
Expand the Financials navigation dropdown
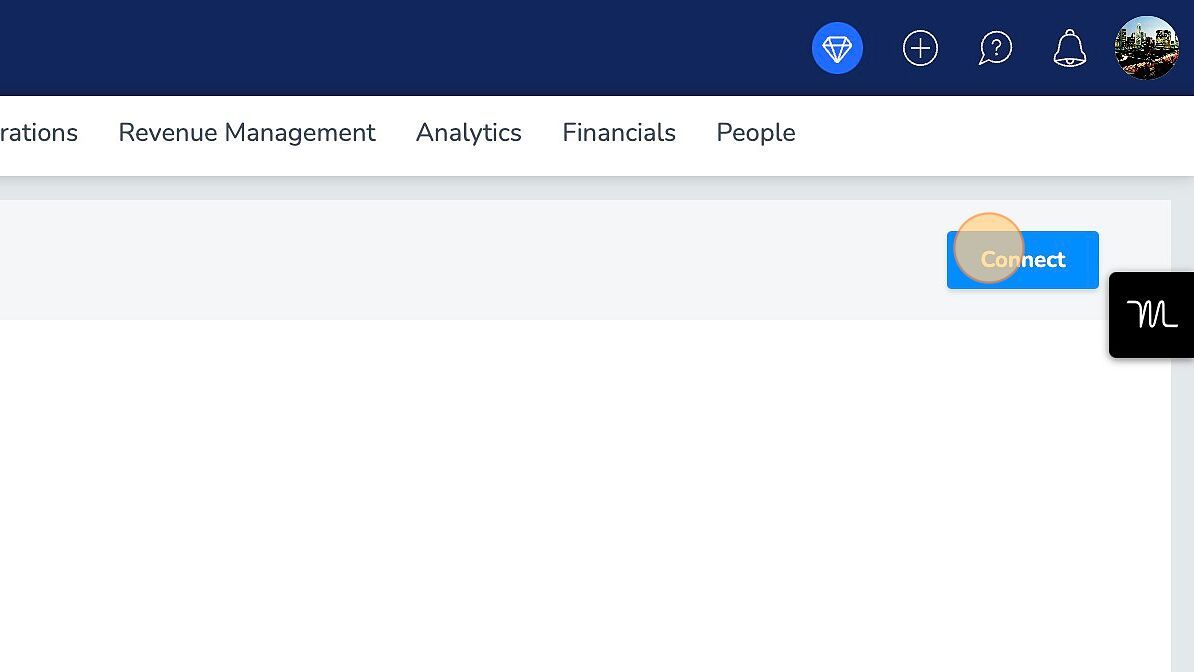click(x=619, y=133)
